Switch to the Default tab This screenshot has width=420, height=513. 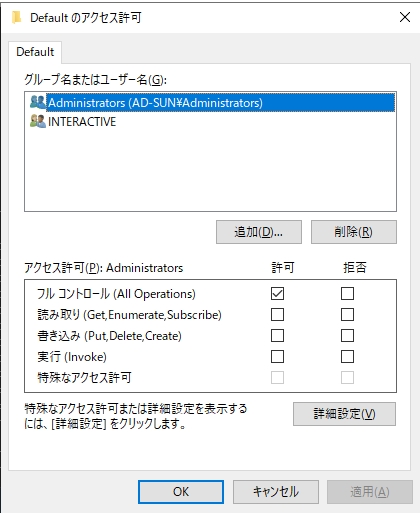coord(35,52)
